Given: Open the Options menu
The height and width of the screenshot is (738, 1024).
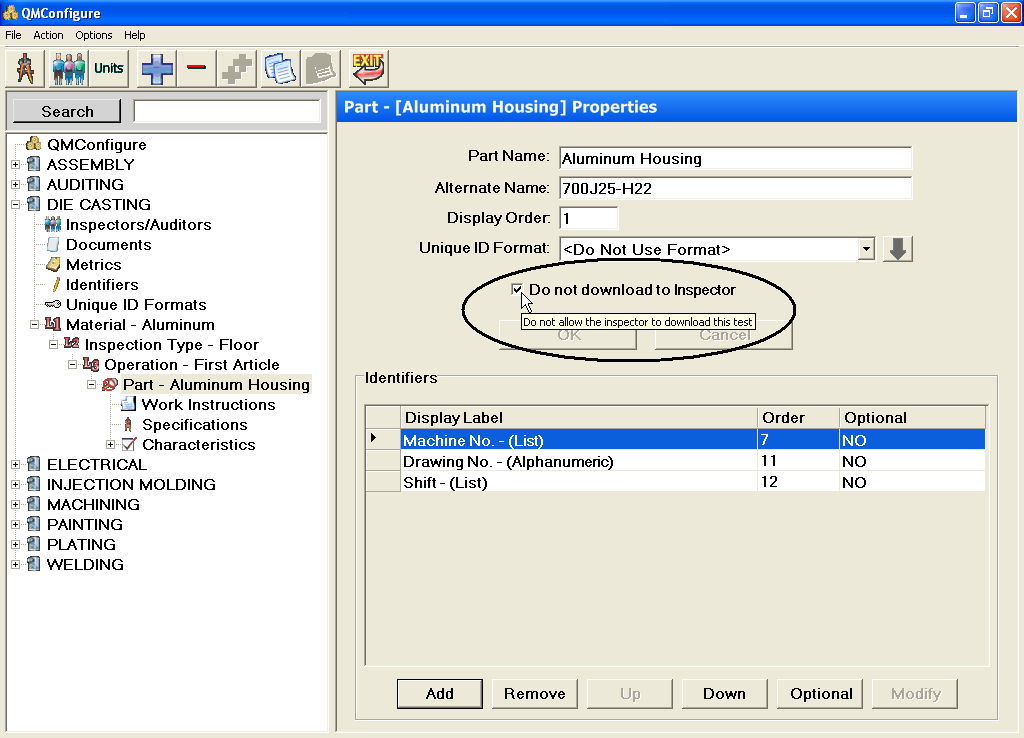Looking at the screenshot, I should click(93, 35).
